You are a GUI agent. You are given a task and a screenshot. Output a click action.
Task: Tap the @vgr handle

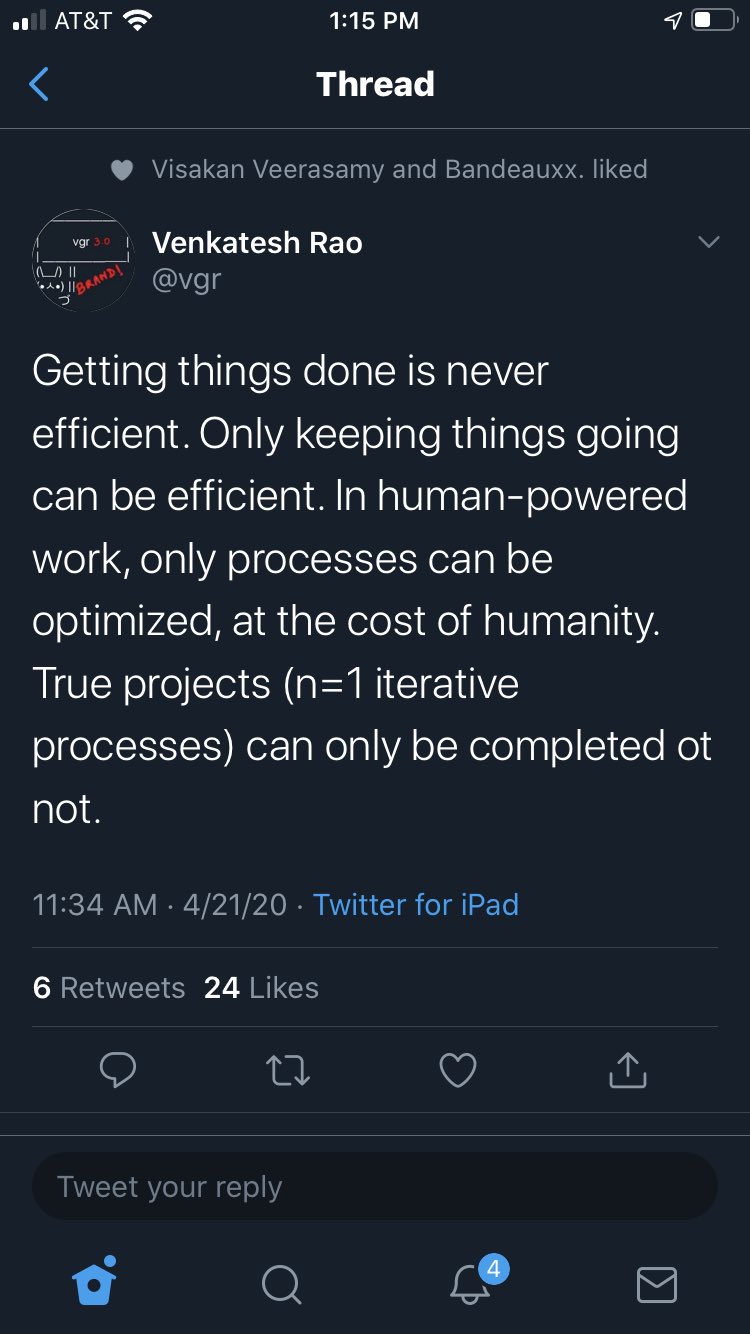[186, 279]
